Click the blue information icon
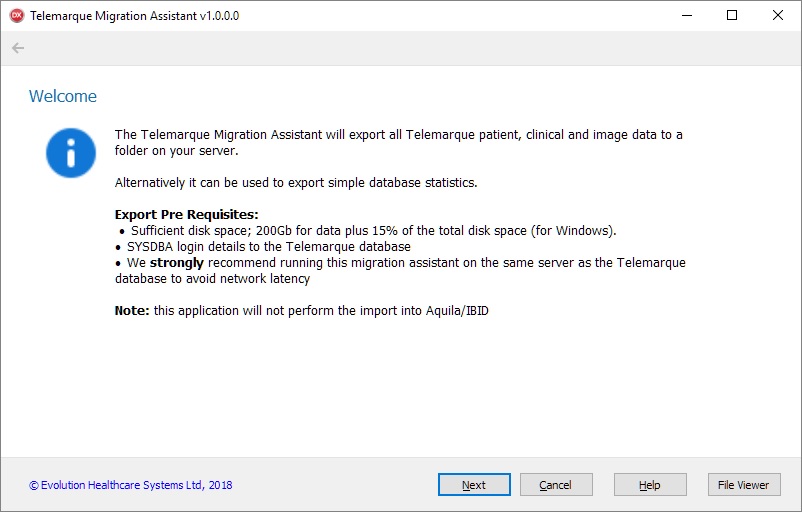This screenshot has width=802, height=512. tap(71, 153)
